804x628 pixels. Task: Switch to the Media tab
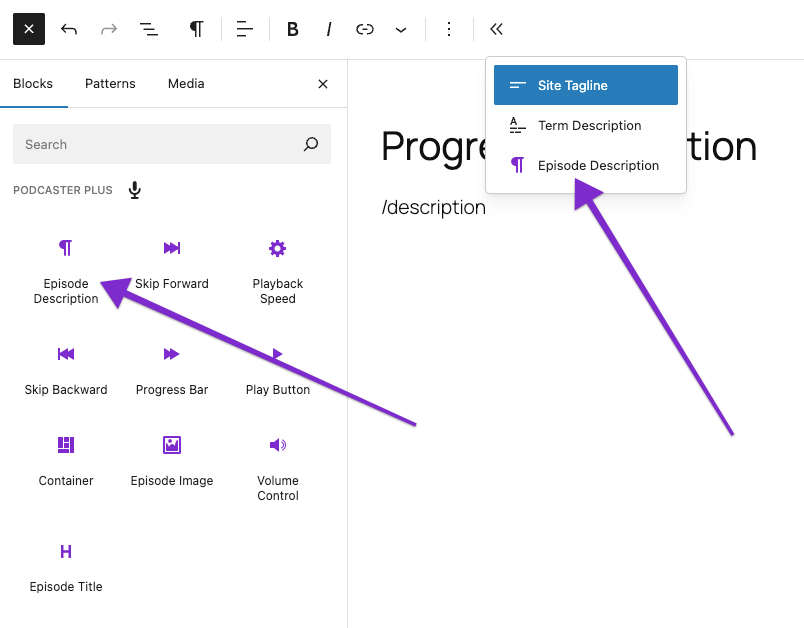click(186, 84)
